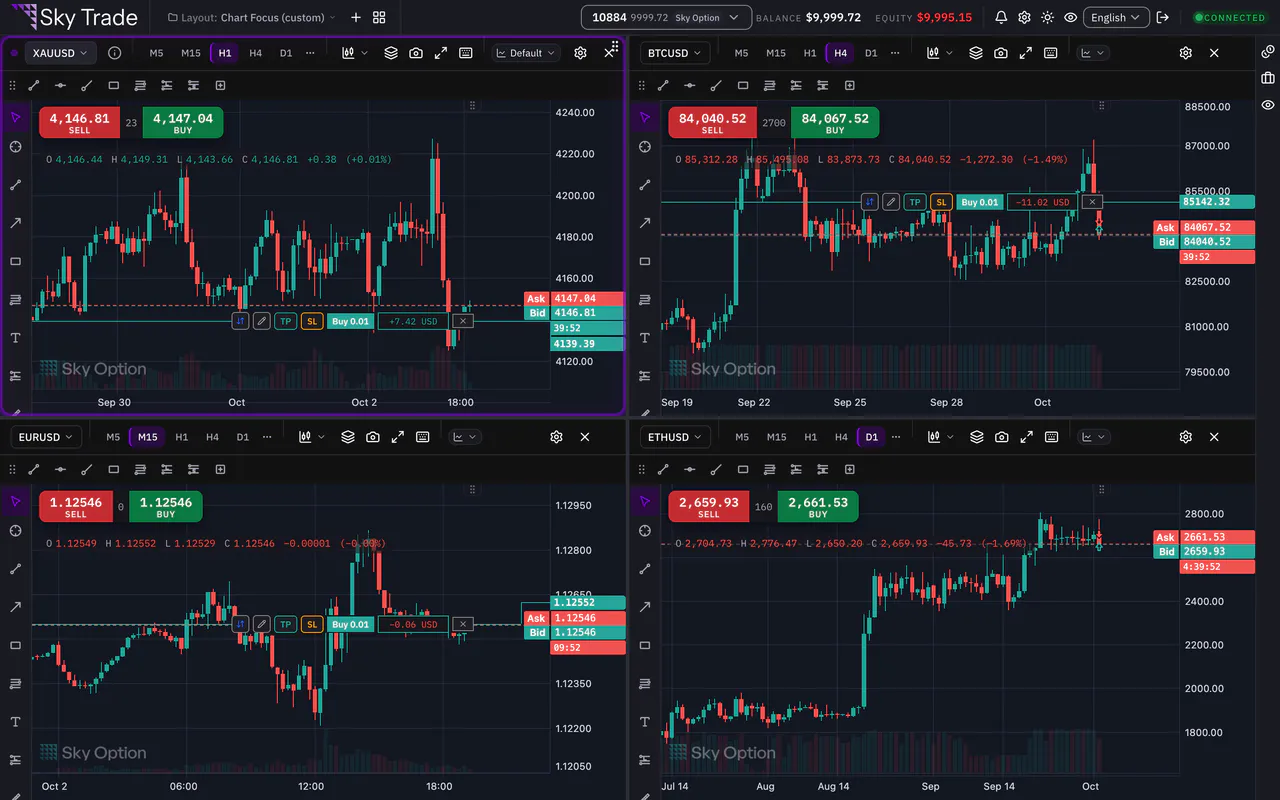Reverse XAUUSD position with arrows icon
The image size is (1280, 800).
click(240, 321)
